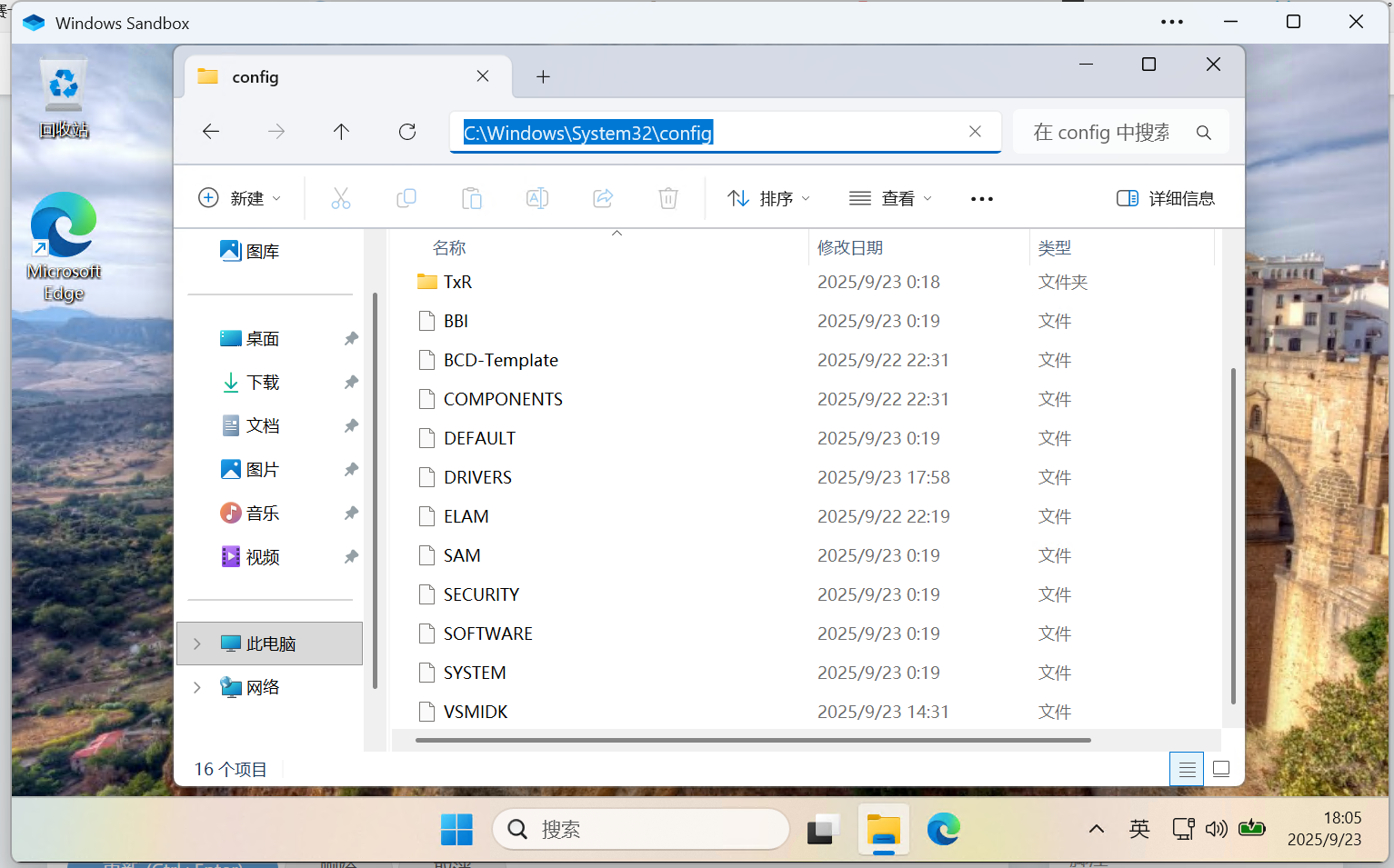Open a new File Explorer tab

tap(543, 77)
